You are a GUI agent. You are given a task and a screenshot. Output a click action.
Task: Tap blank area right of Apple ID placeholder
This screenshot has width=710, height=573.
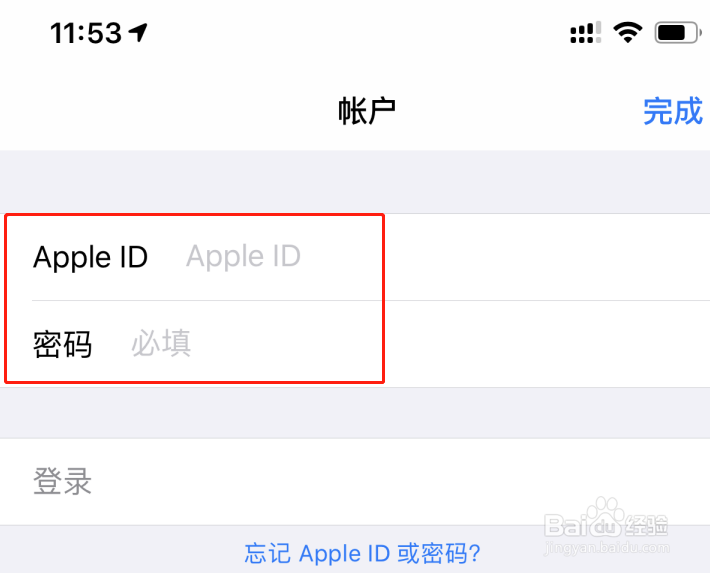(505, 256)
